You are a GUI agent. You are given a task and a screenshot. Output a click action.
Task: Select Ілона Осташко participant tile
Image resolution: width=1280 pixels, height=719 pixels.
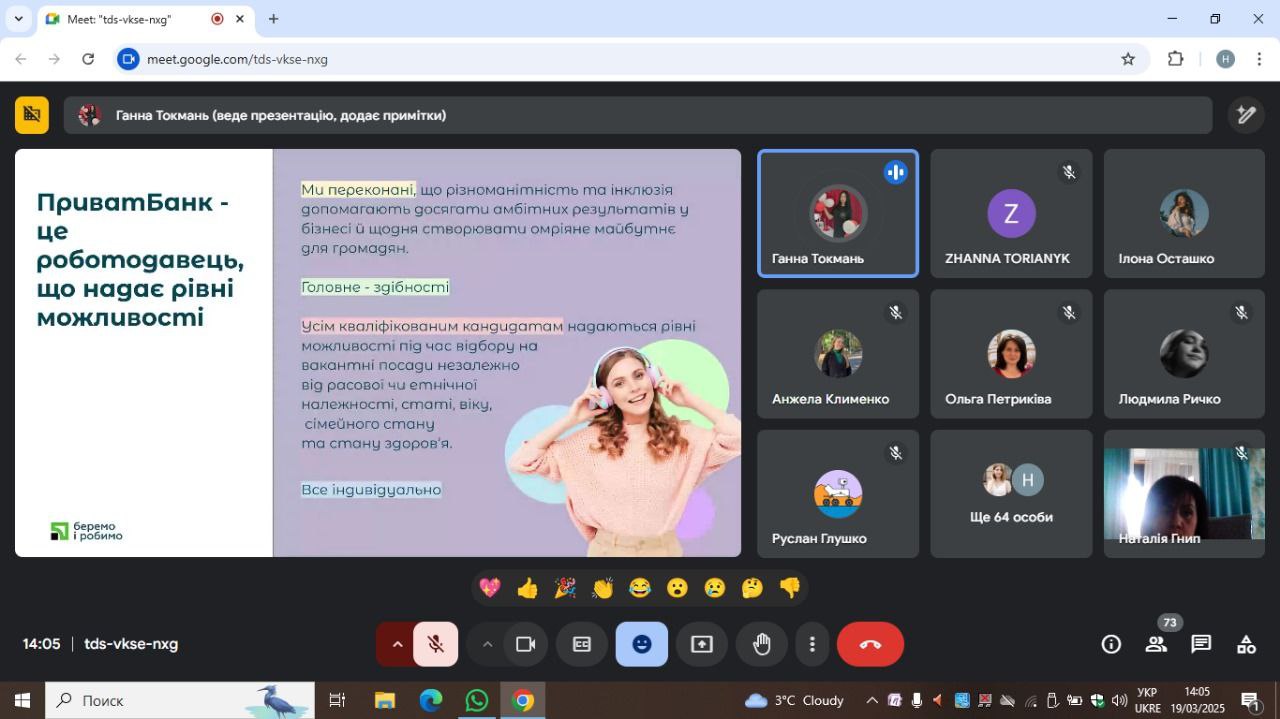click(1184, 213)
